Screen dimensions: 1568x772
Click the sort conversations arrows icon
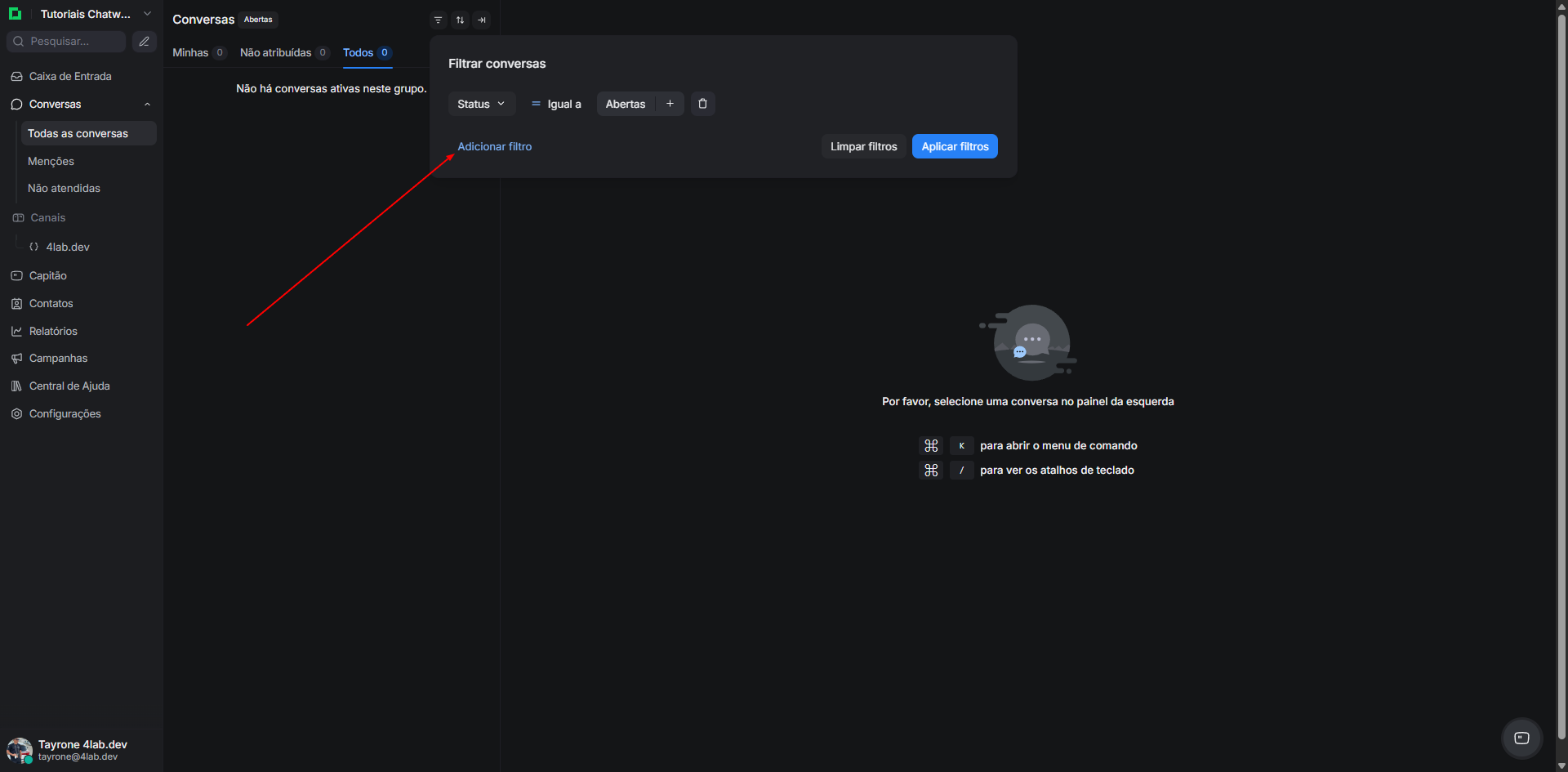click(x=460, y=20)
